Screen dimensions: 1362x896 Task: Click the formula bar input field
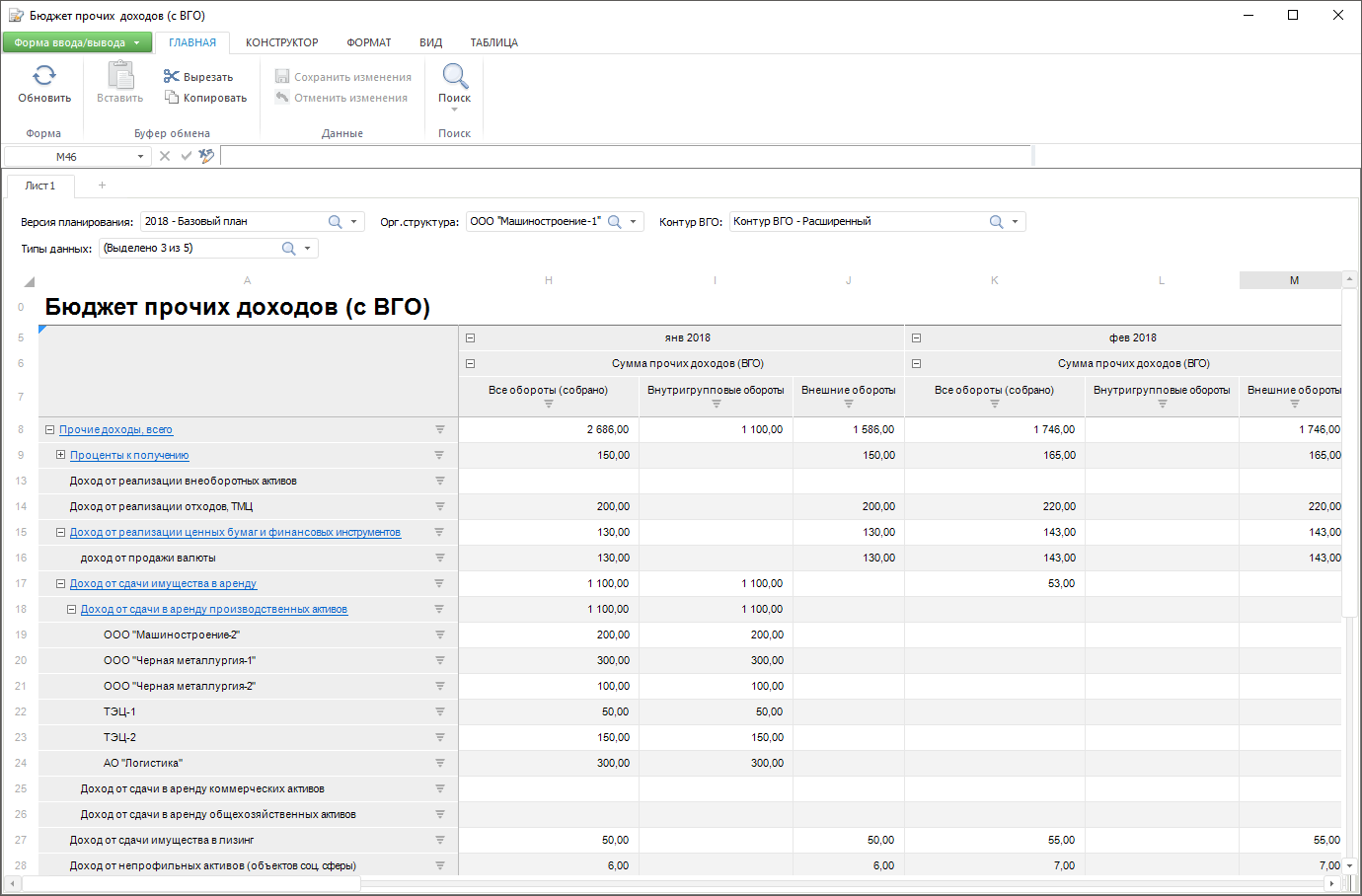click(x=626, y=156)
